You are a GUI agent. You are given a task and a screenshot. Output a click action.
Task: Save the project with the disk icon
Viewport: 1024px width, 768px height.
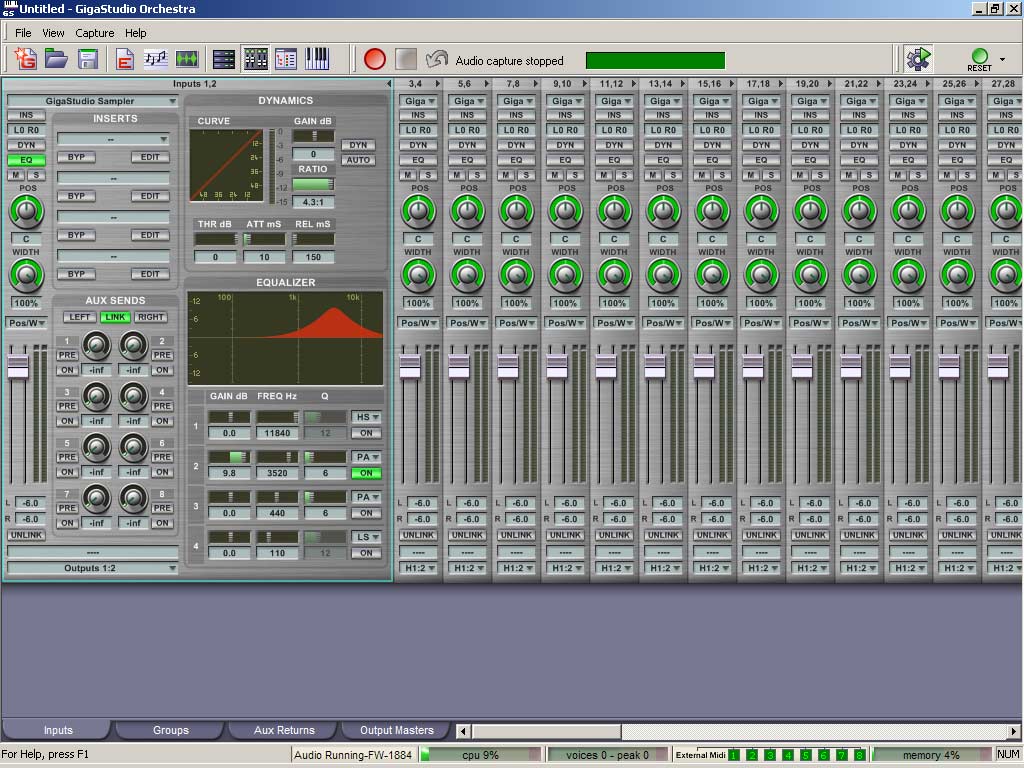pyautogui.click(x=88, y=58)
